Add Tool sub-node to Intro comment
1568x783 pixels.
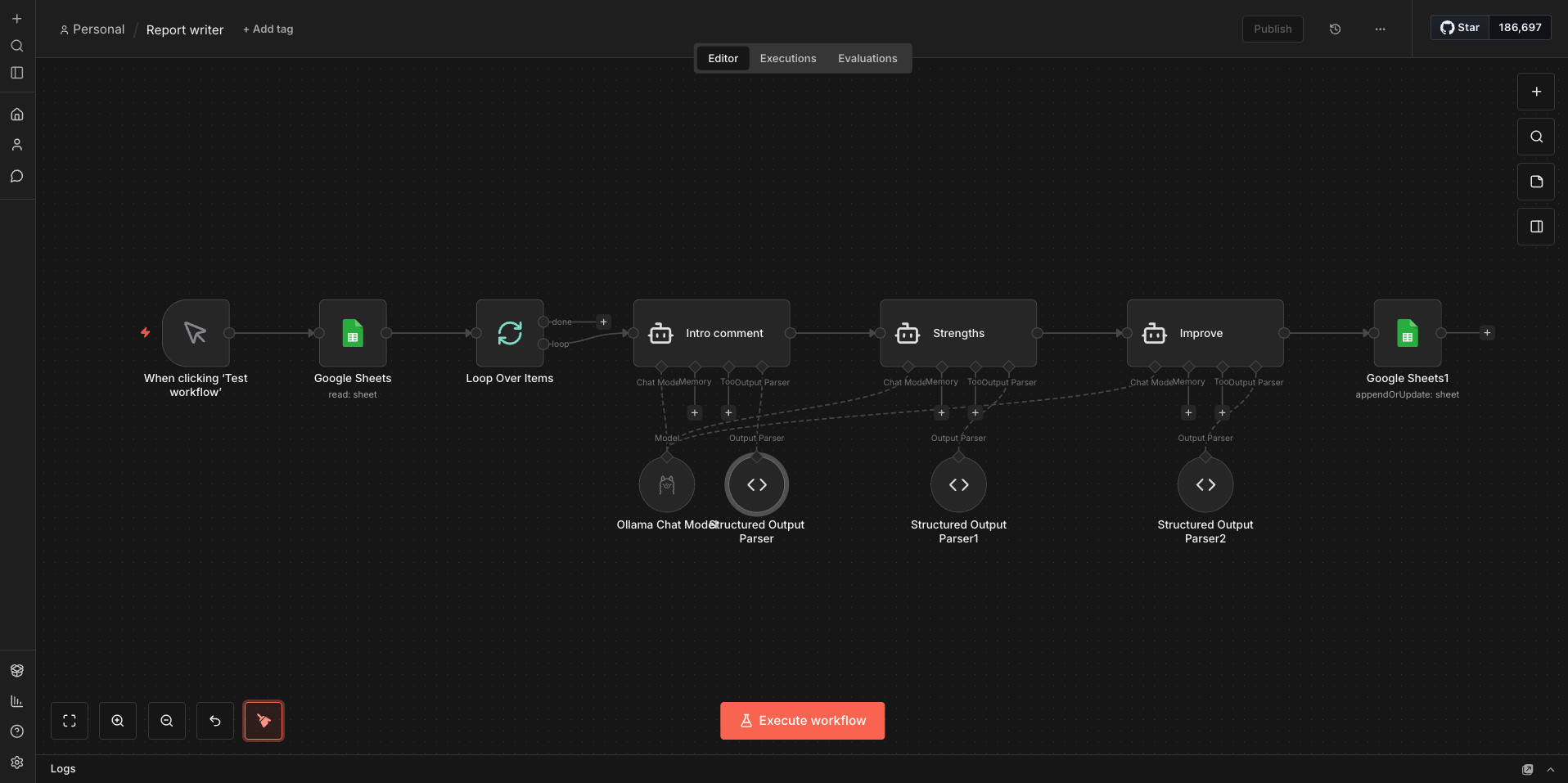728,413
